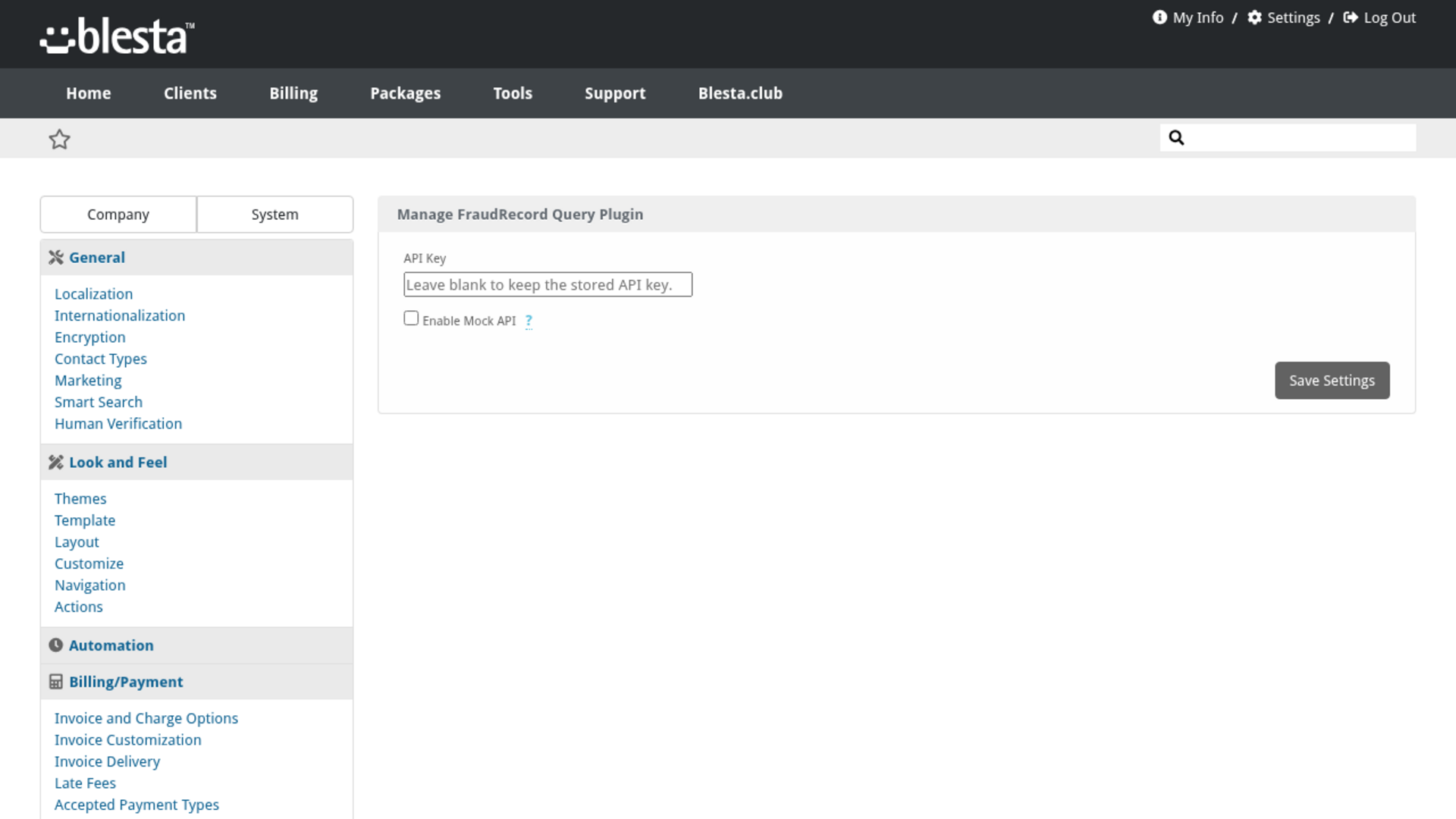
Task: Open Actions settings
Action: [x=79, y=607]
